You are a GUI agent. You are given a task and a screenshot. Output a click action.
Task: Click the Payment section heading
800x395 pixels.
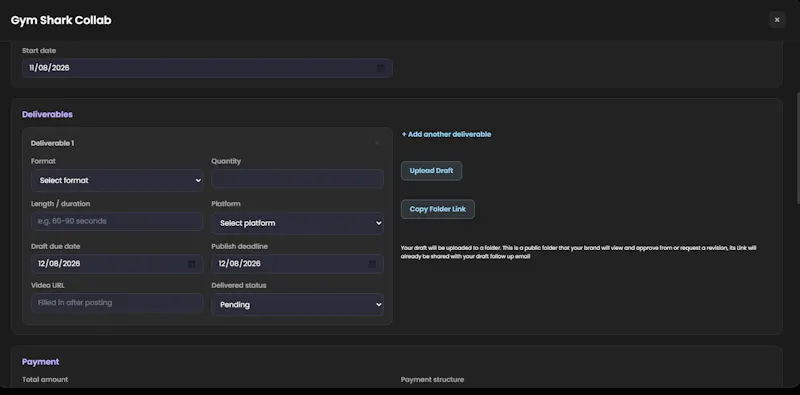coord(40,362)
